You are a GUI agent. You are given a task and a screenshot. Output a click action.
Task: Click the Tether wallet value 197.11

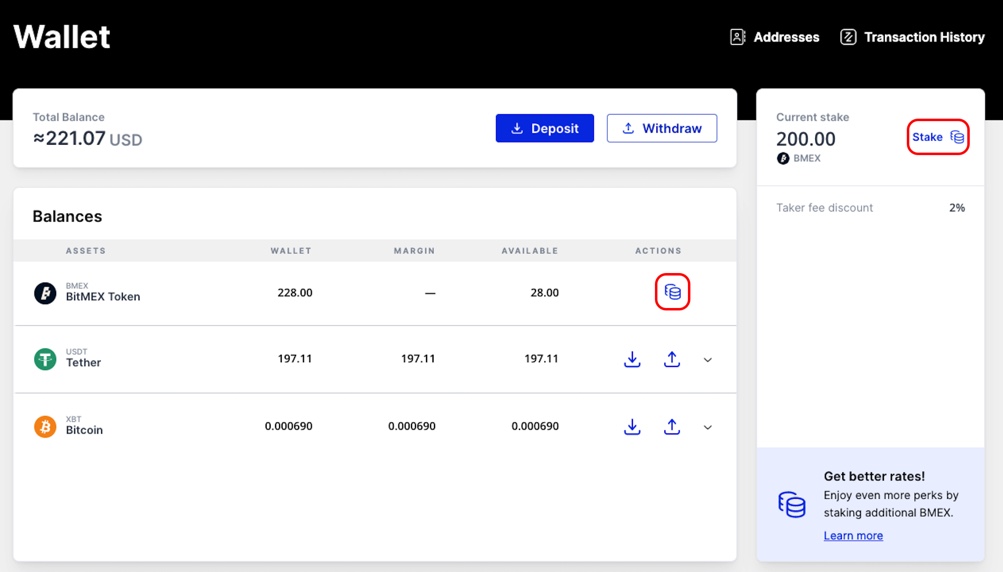pos(295,358)
